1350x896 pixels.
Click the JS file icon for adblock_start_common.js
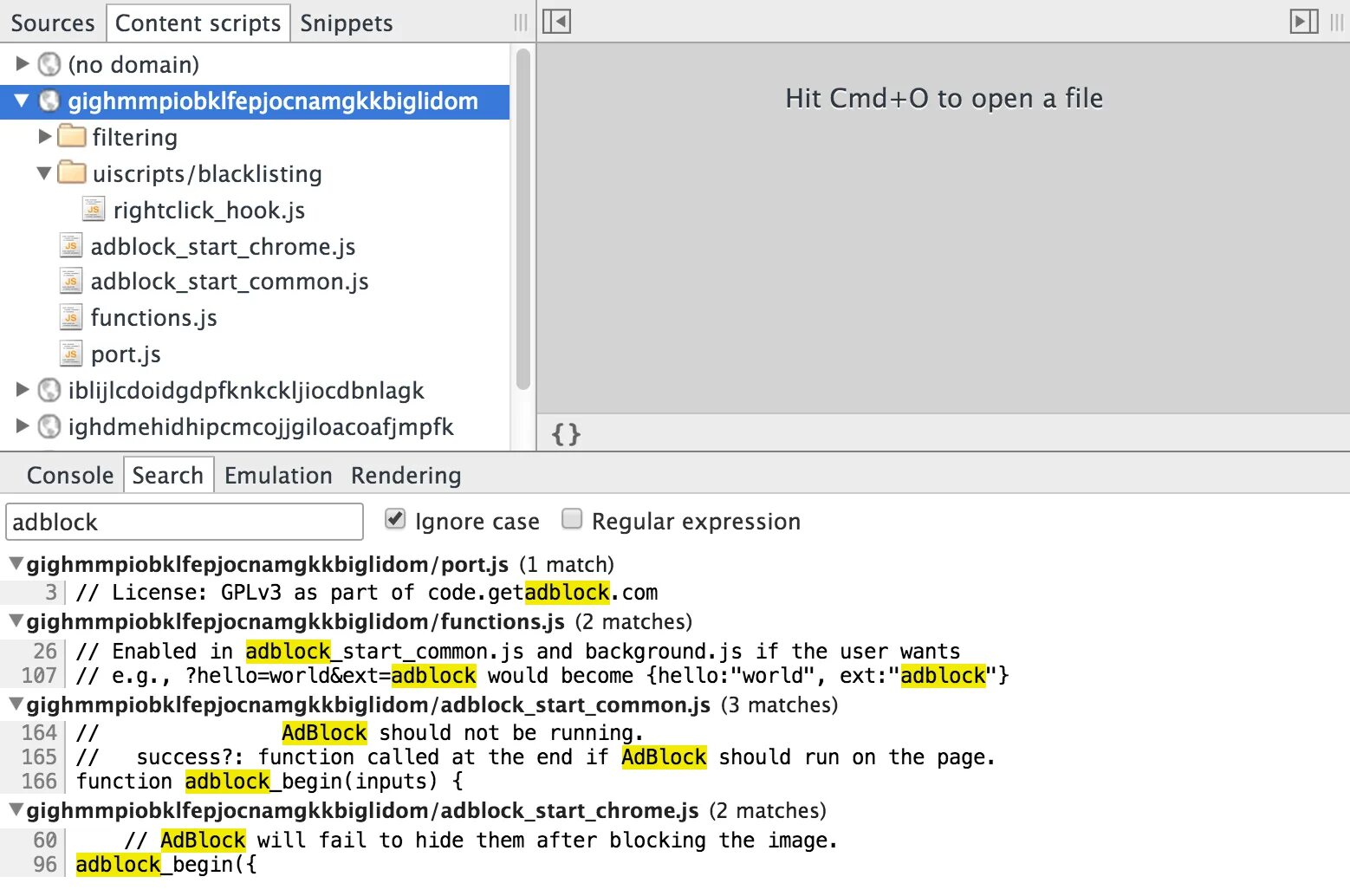[71, 281]
